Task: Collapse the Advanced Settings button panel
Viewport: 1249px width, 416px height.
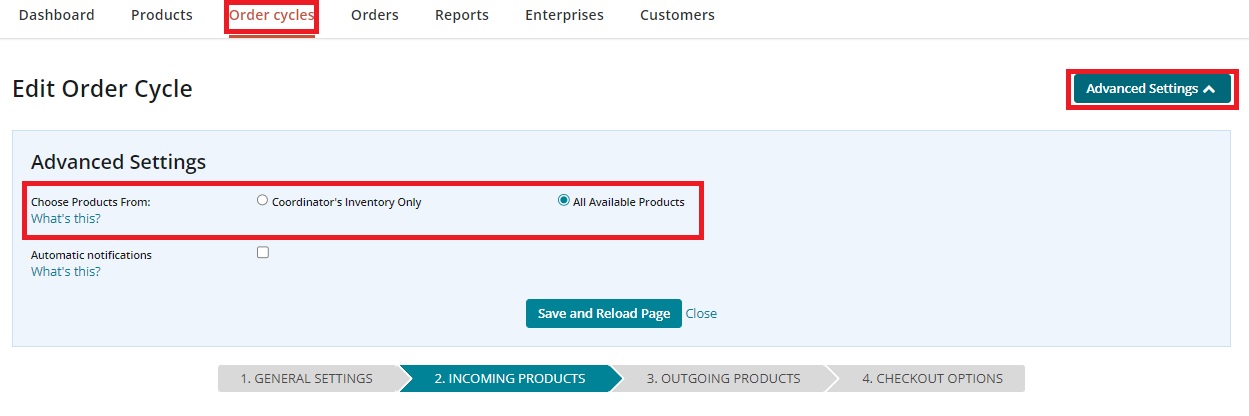Action: click(1150, 89)
